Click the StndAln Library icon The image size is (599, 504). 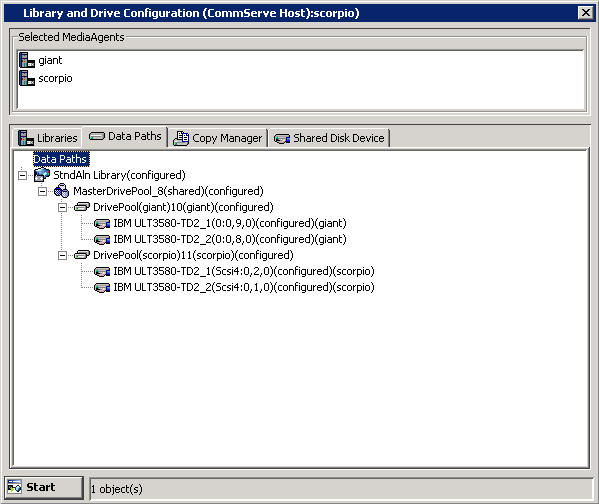point(42,175)
